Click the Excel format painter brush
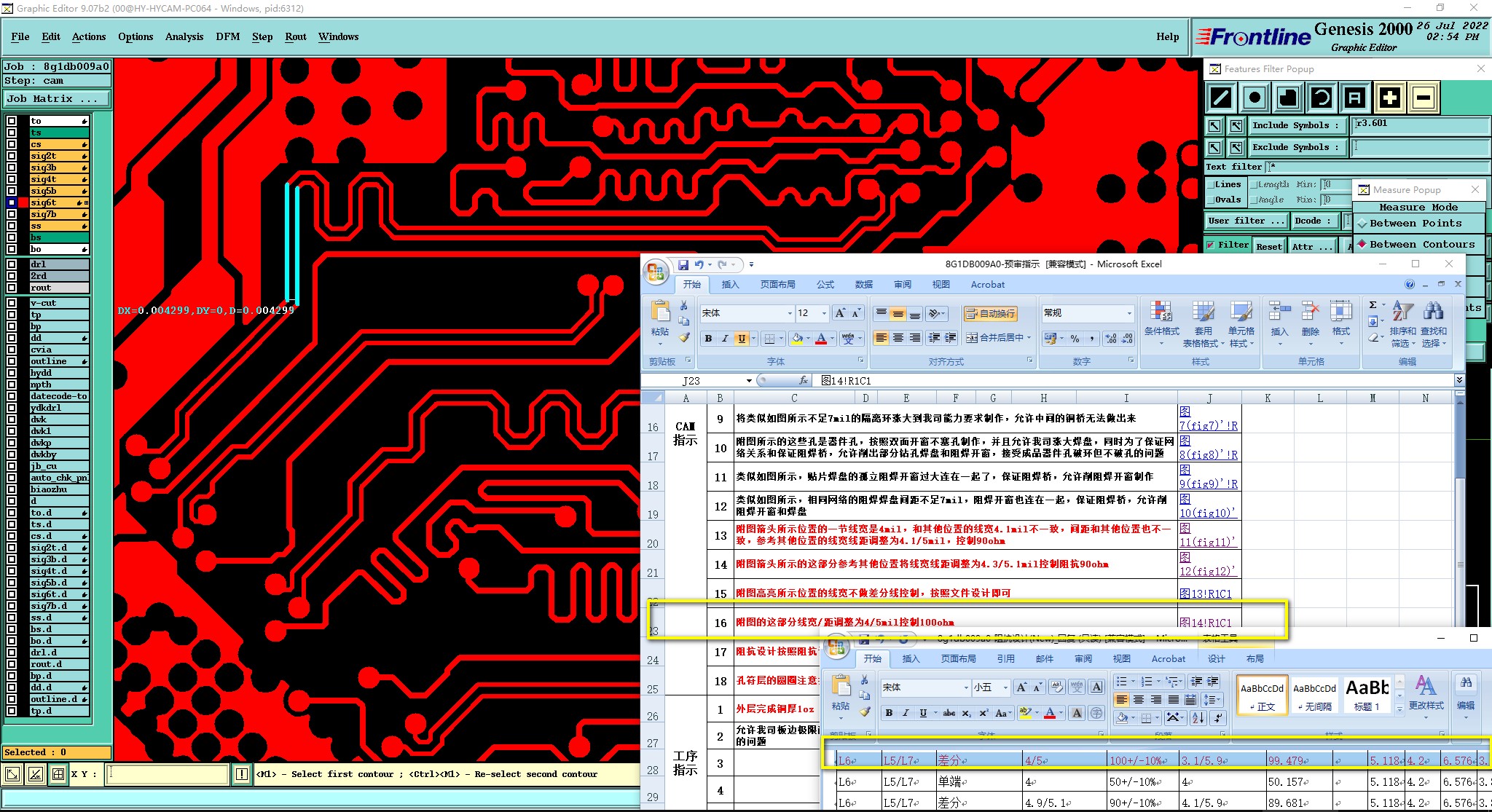The image size is (1492, 812). point(684,337)
